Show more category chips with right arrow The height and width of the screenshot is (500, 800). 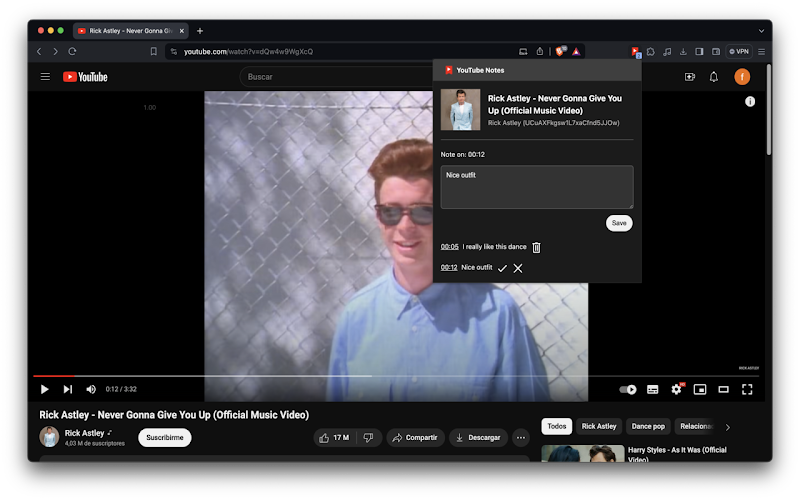pos(728,428)
